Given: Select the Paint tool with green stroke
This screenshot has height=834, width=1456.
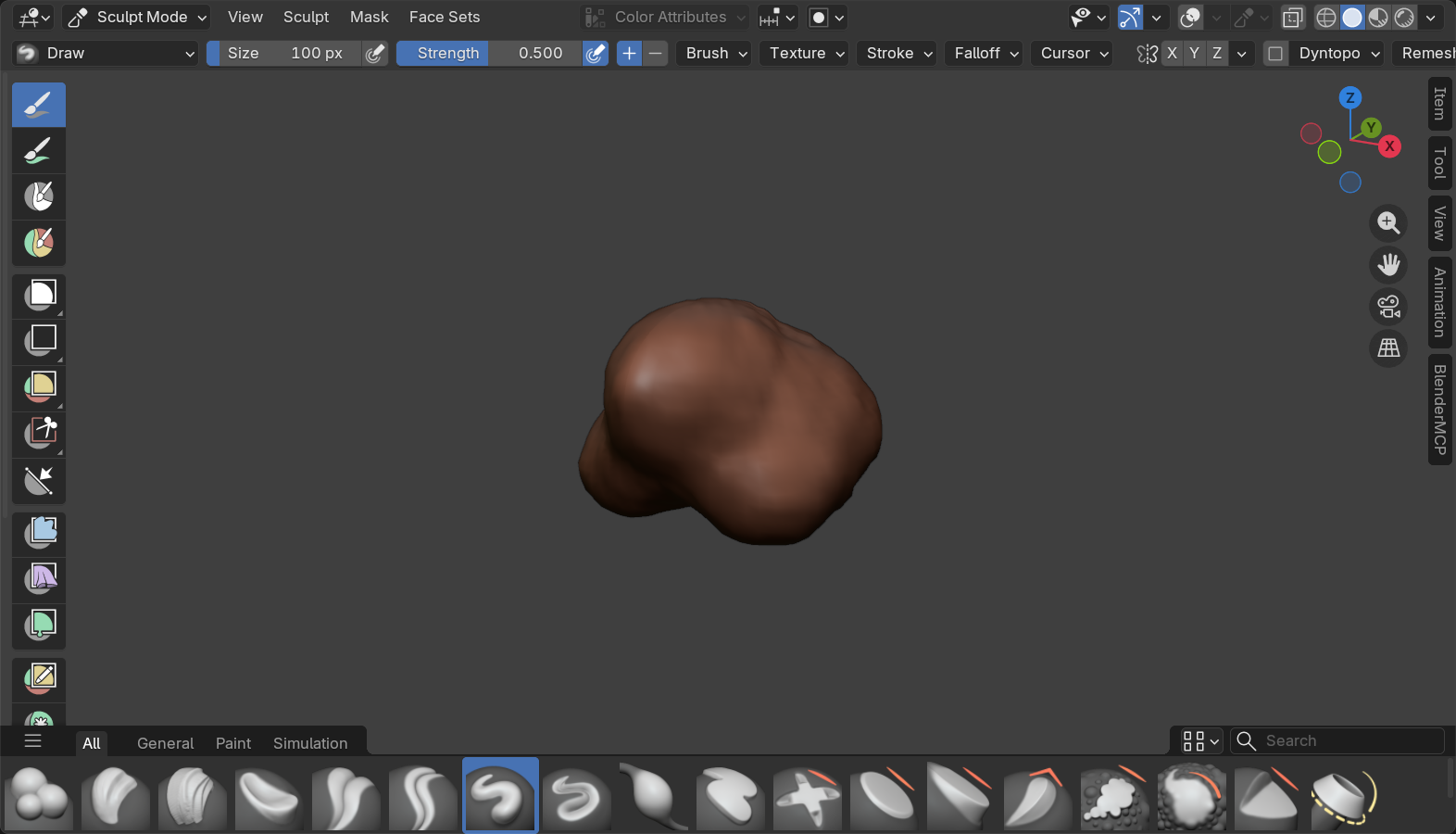Looking at the screenshot, I should click(39, 150).
